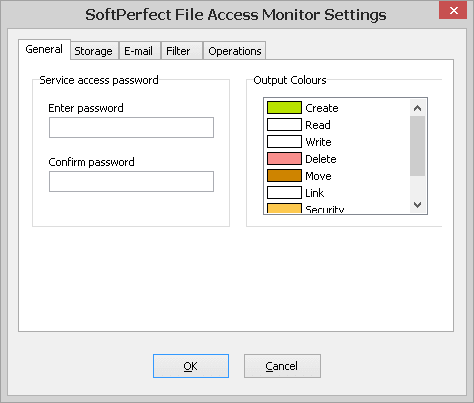Click the pink Delete colour swatch

point(284,159)
